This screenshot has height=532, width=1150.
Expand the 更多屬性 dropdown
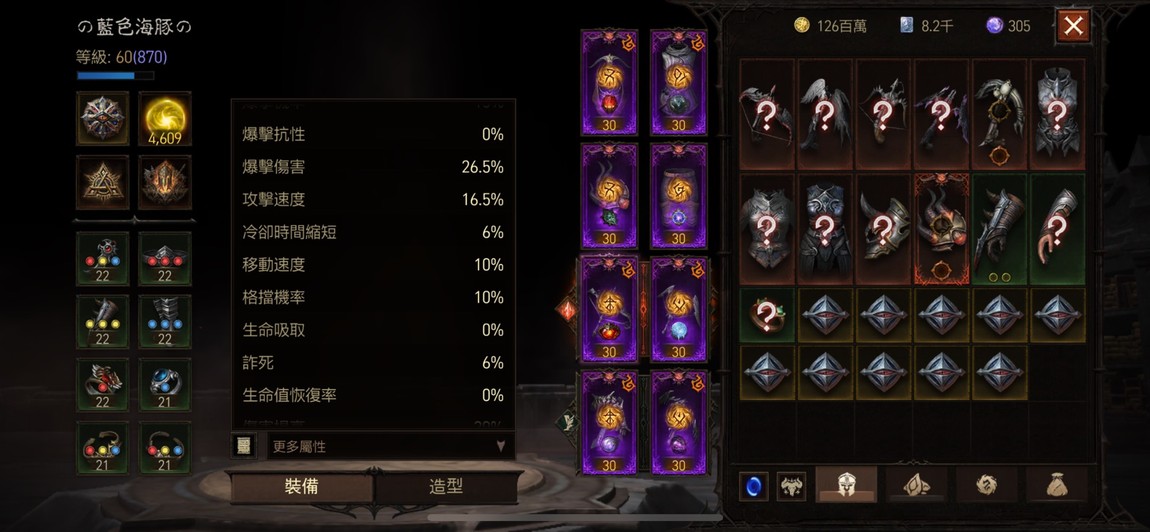click(x=389, y=445)
